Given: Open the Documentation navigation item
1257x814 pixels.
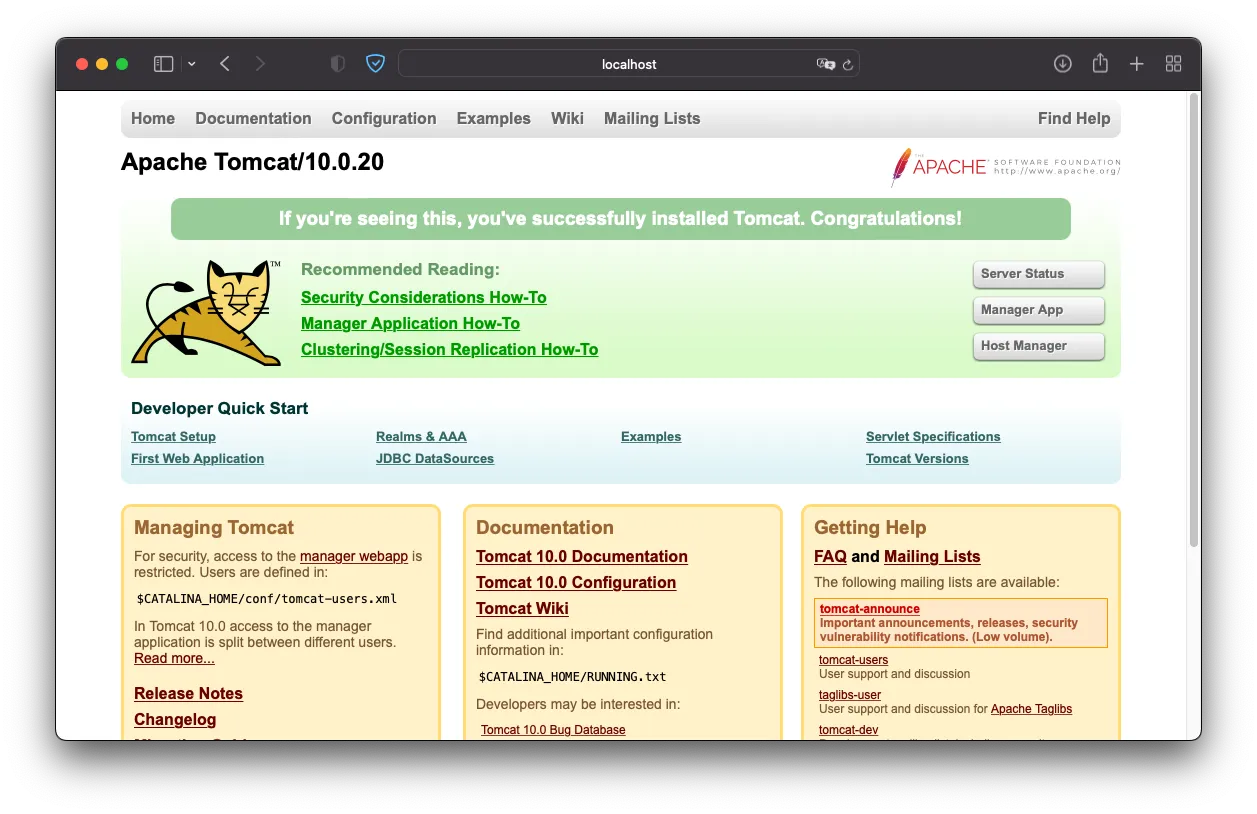Looking at the screenshot, I should click(253, 118).
